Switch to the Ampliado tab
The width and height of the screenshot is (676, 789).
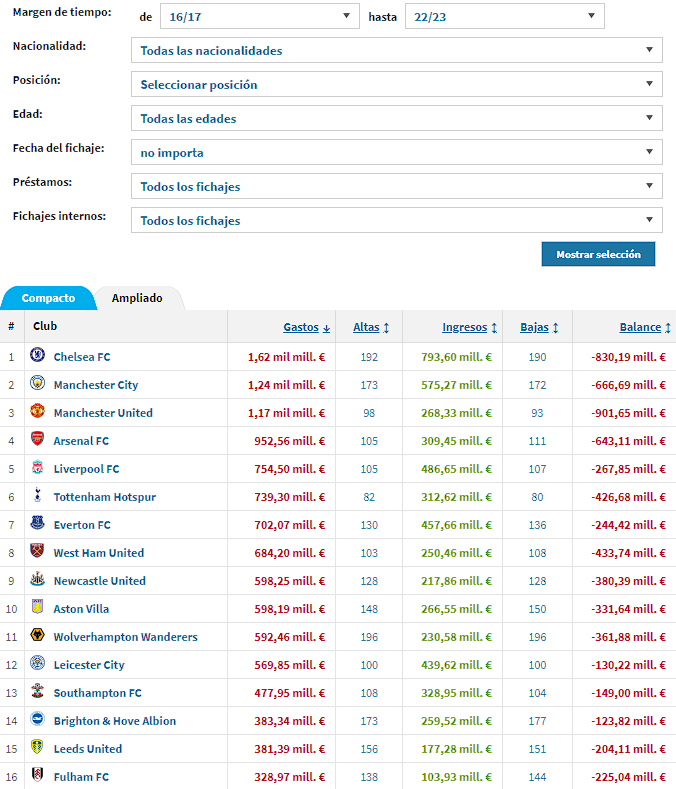pyautogui.click(x=137, y=298)
